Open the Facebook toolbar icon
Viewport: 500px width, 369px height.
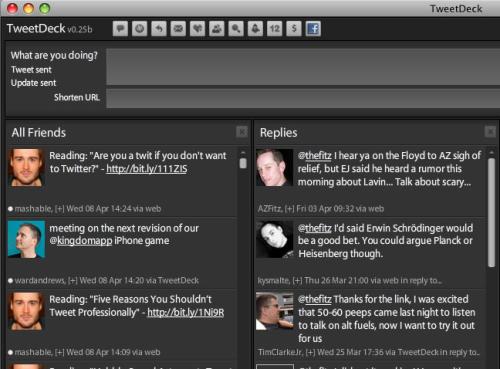click(x=313, y=29)
